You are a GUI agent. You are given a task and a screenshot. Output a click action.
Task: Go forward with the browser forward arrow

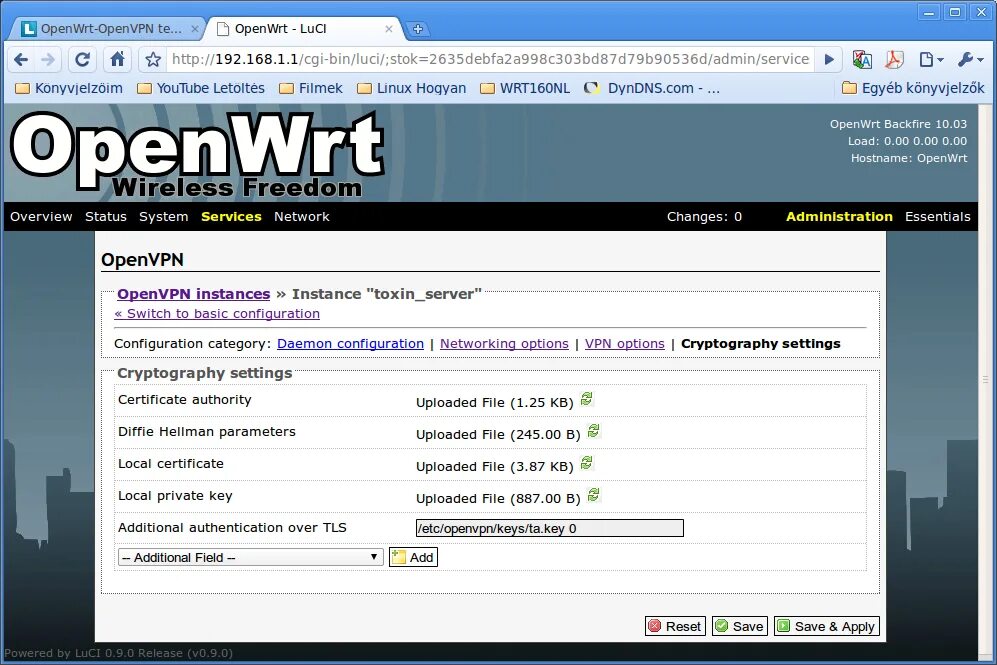[48, 60]
